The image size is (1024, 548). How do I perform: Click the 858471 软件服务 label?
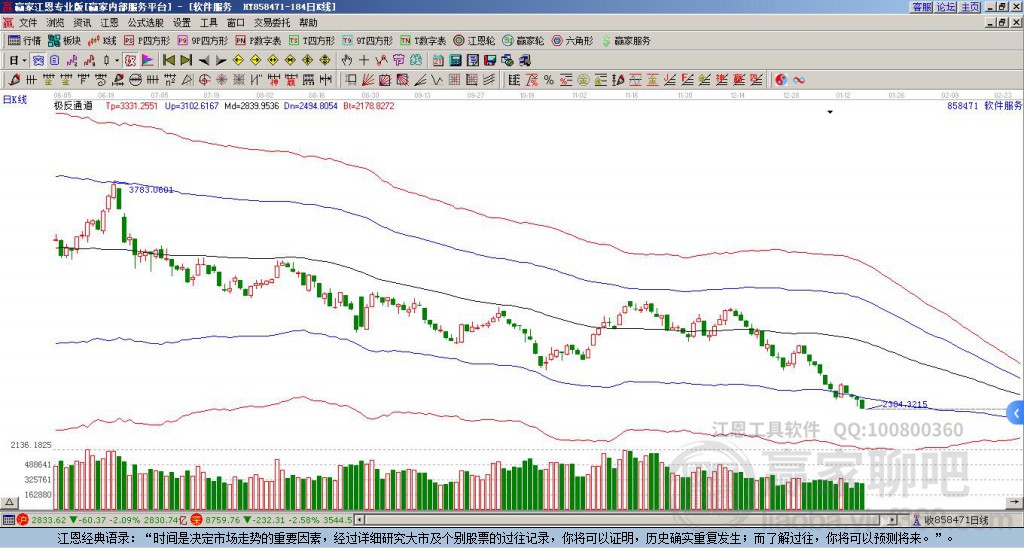984,105
